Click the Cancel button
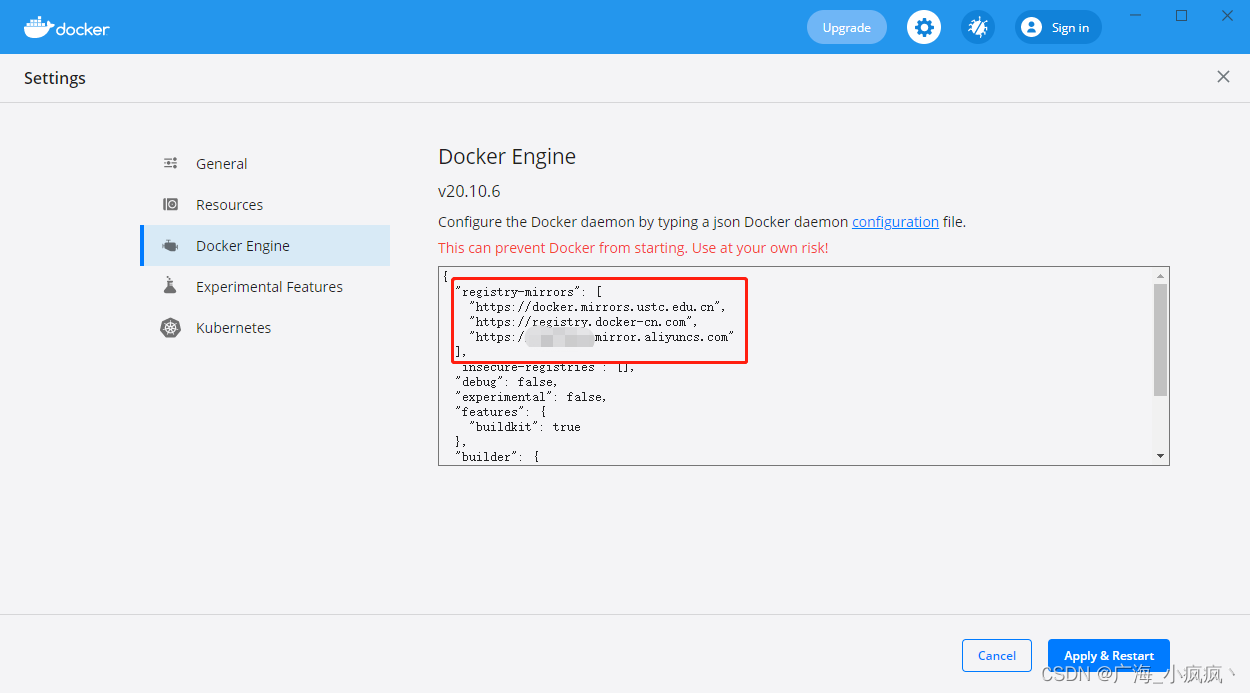1250x693 pixels. [x=996, y=655]
